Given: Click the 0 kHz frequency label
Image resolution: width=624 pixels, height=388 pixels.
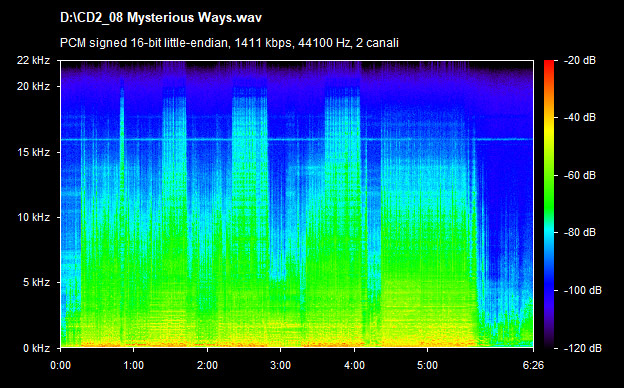Looking at the screenshot, I should [x=36, y=348].
